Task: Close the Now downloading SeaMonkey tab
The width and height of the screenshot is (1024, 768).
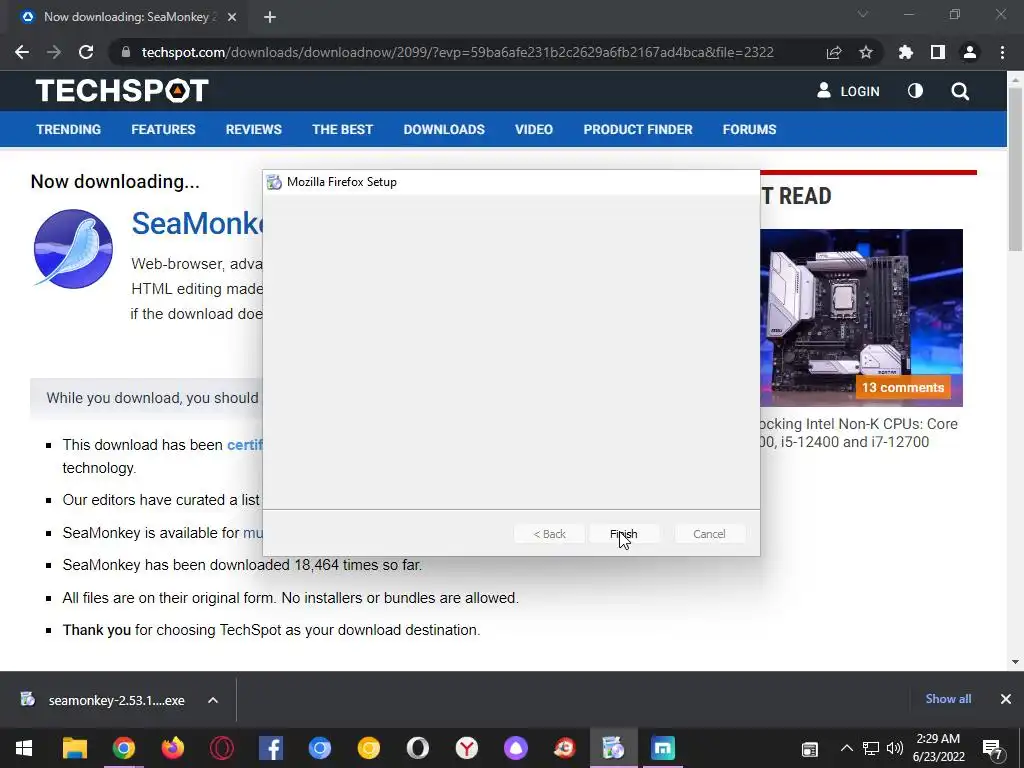Action: (232, 17)
